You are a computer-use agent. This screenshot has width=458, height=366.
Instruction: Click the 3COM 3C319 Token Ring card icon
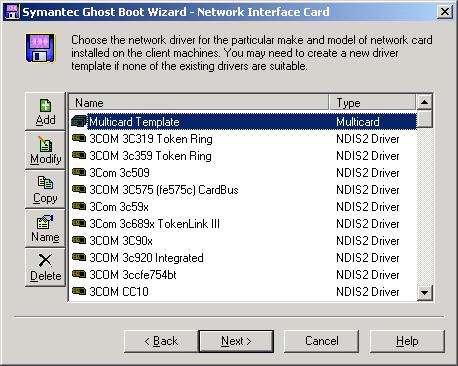click(79, 138)
